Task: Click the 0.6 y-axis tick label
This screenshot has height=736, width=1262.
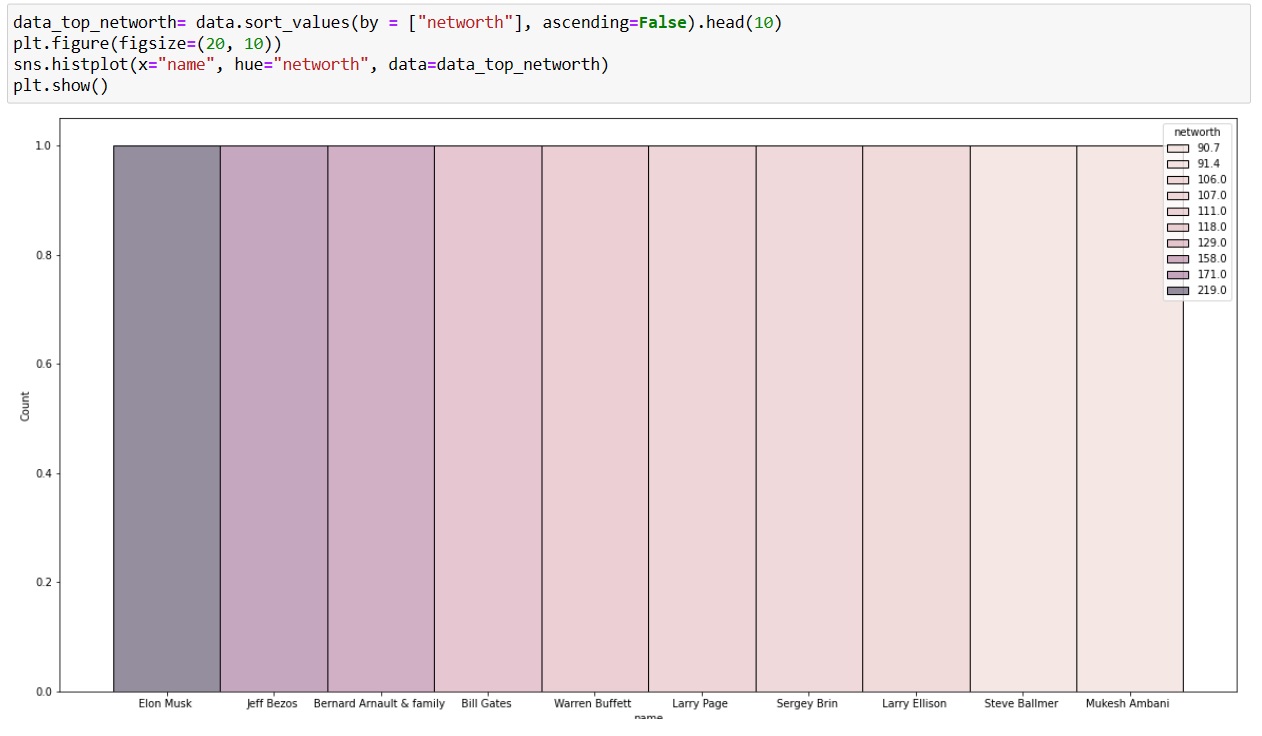Action: pos(42,364)
